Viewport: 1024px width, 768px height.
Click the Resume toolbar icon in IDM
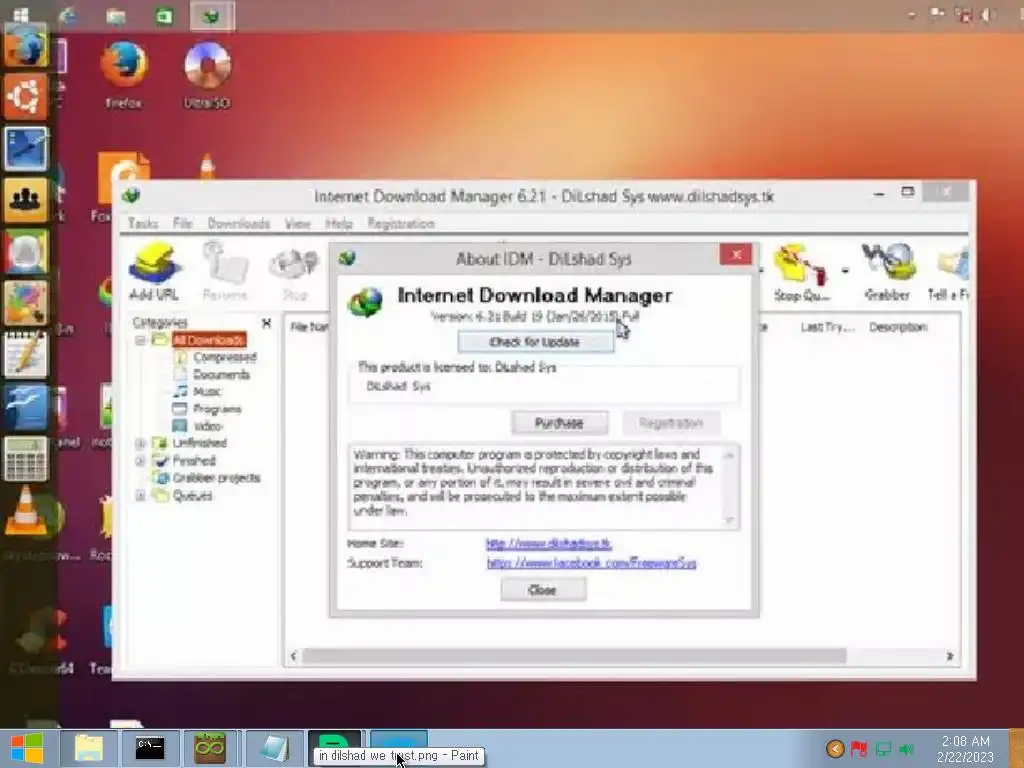pos(225,271)
